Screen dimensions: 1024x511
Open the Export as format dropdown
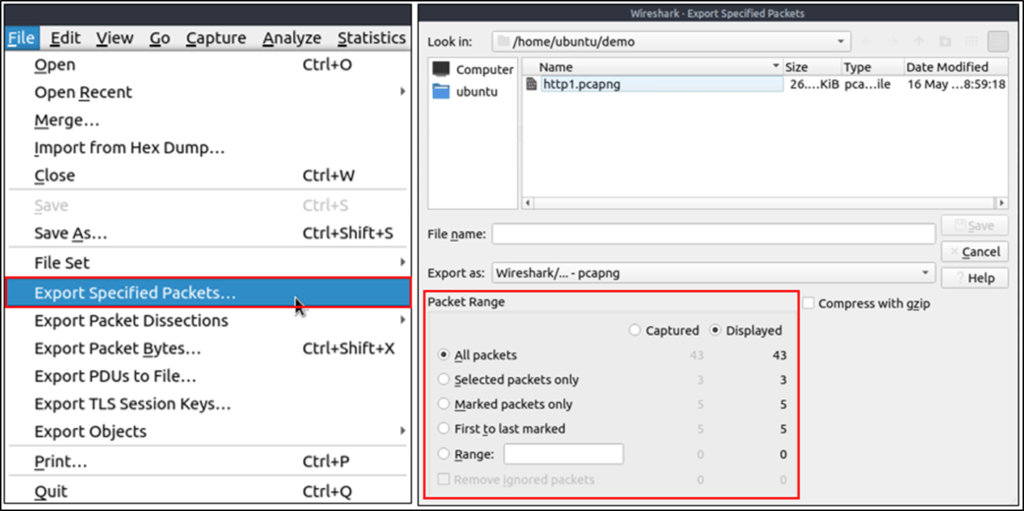(713, 273)
